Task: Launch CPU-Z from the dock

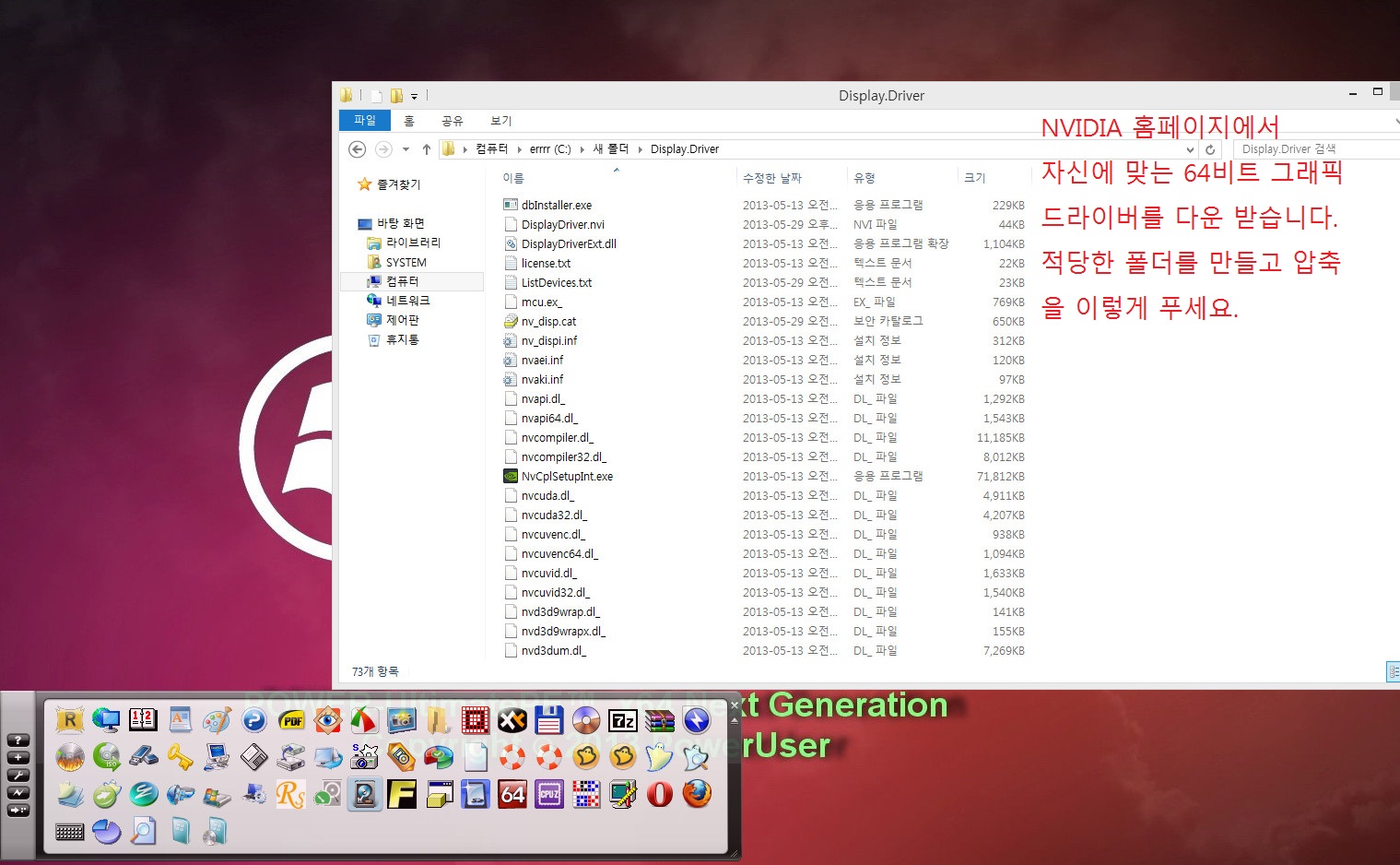Action: click(549, 794)
